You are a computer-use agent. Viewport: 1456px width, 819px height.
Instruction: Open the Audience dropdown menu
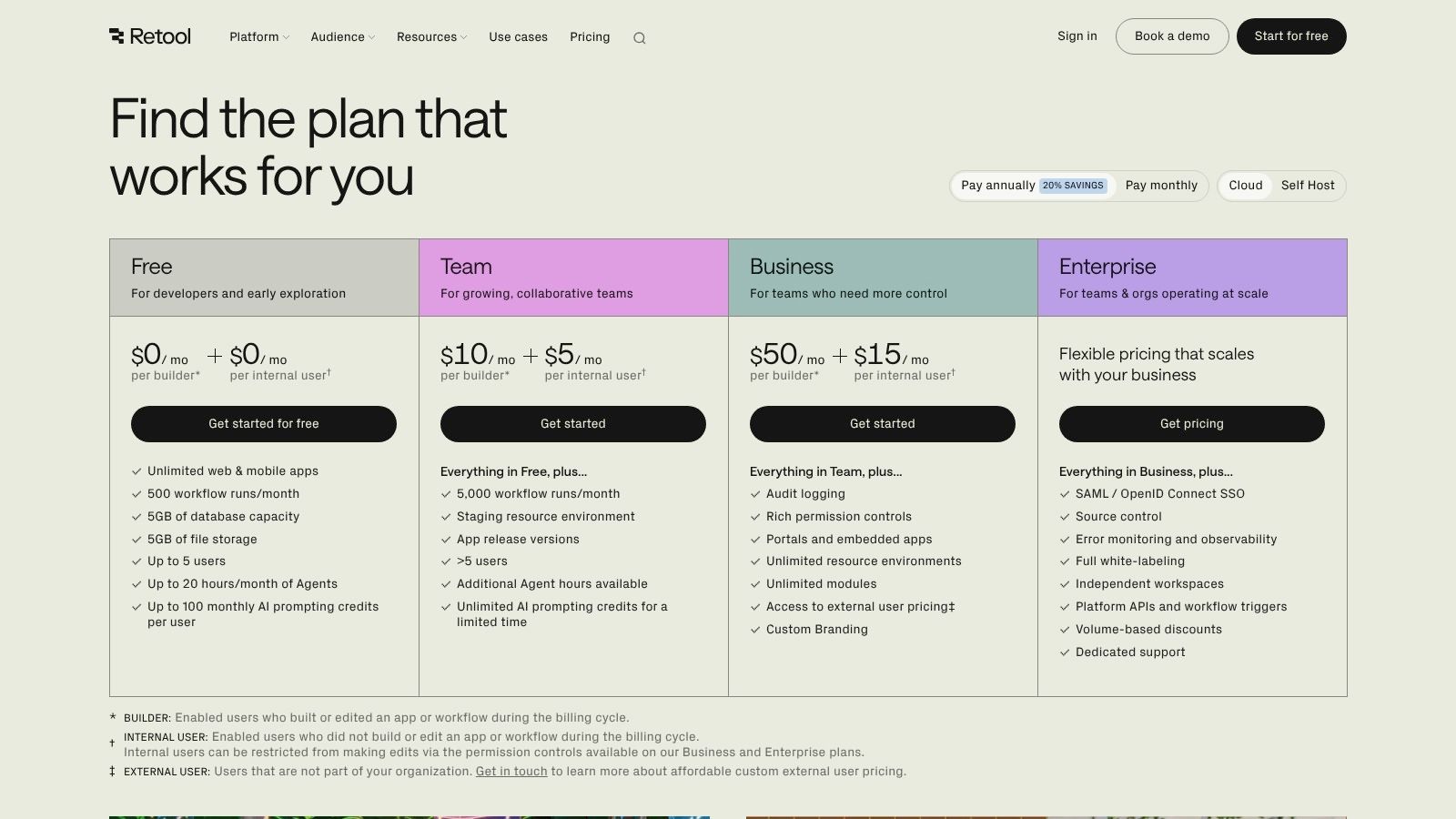341,36
